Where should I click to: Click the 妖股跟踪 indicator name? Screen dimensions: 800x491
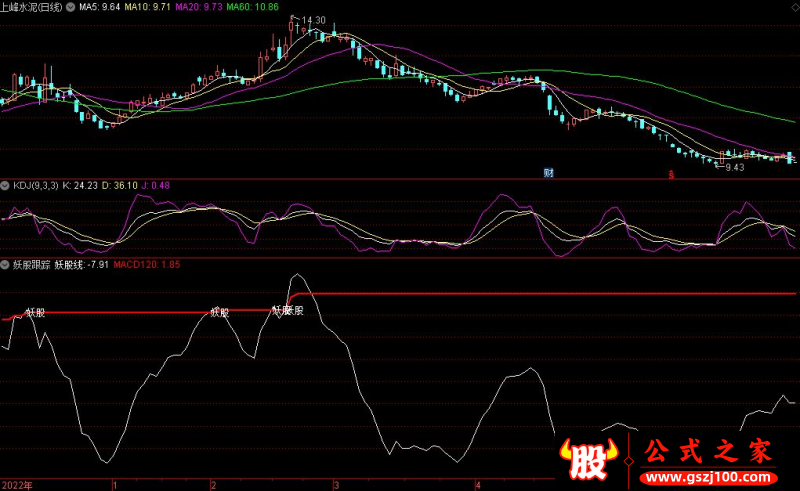point(30,265)
